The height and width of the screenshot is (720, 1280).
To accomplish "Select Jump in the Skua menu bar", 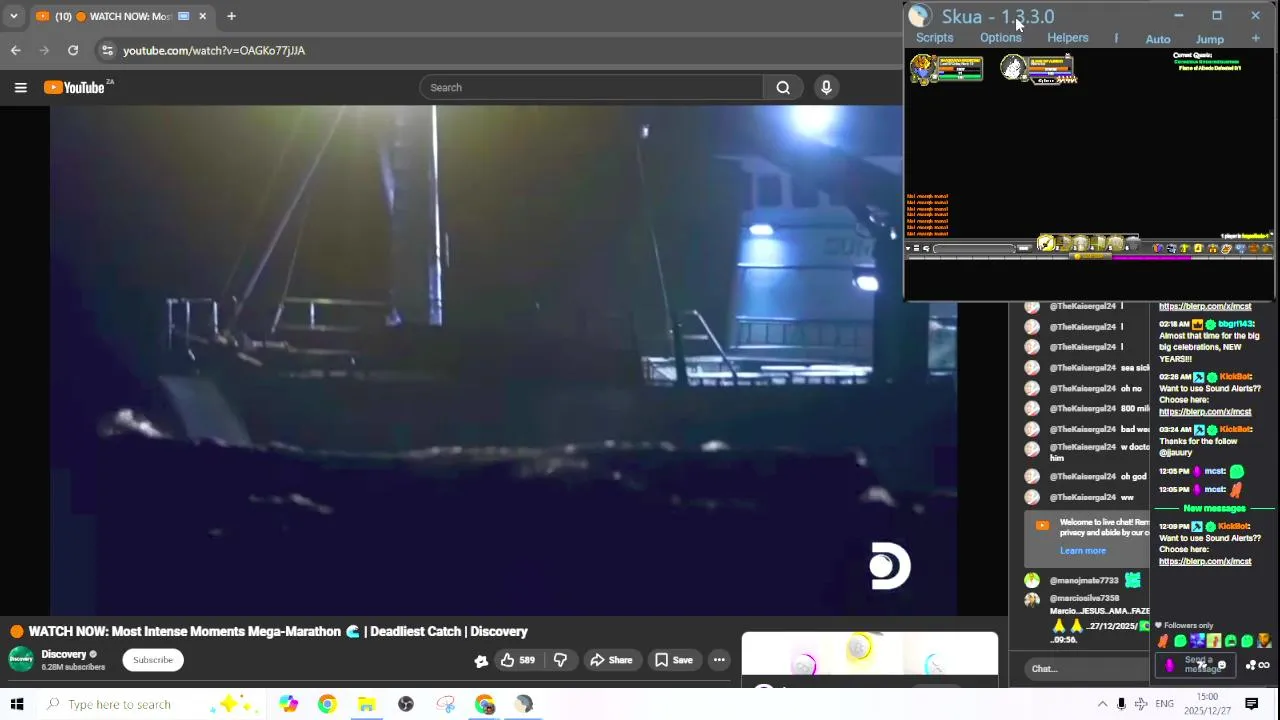I will (x=1210, y=39).
